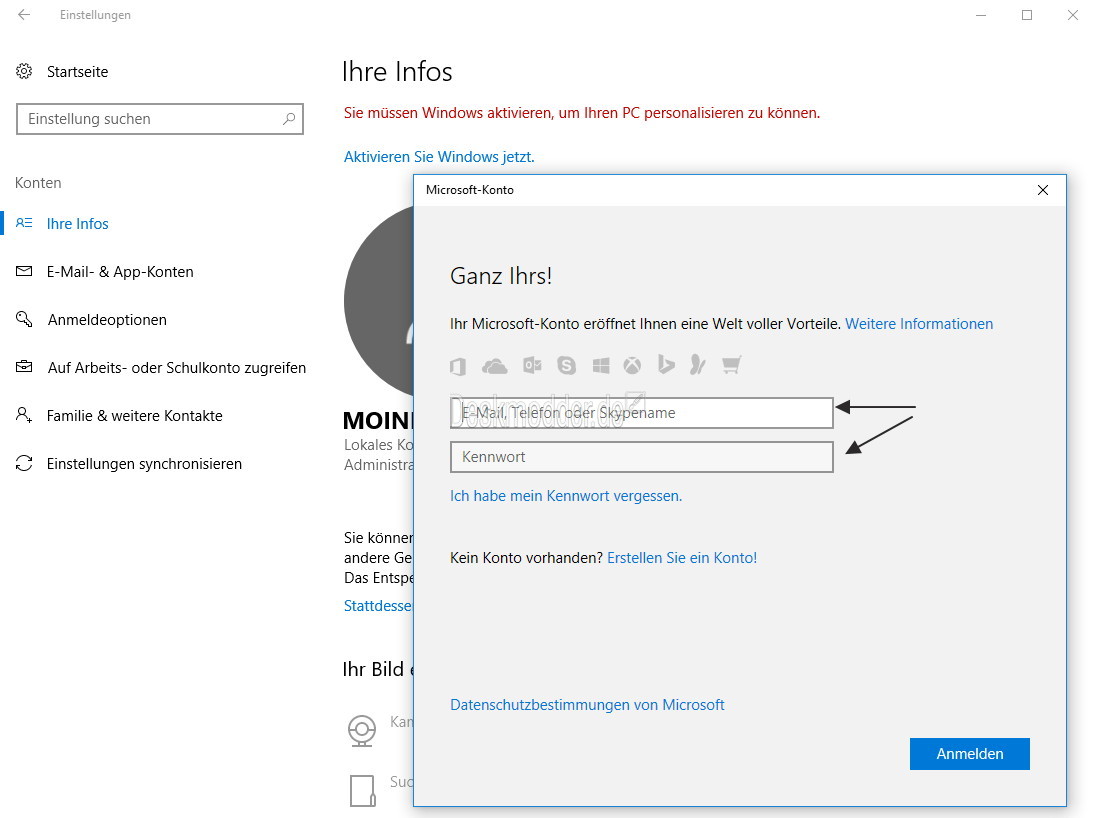Click the Skype icon in the service row
The image size is (1096, 818).
[x=567, y=365]
